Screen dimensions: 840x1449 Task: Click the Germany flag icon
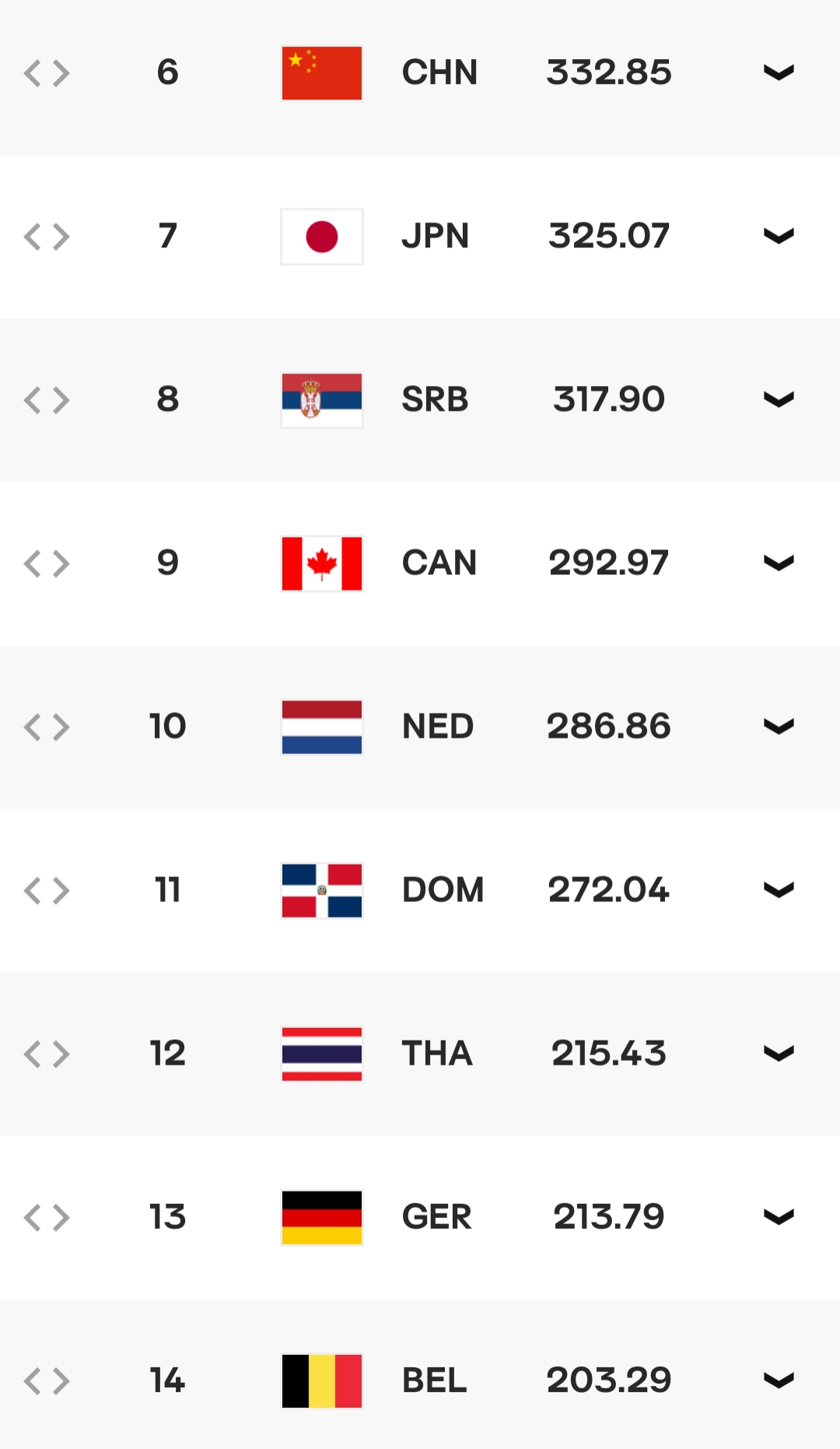coord(321,1217)
